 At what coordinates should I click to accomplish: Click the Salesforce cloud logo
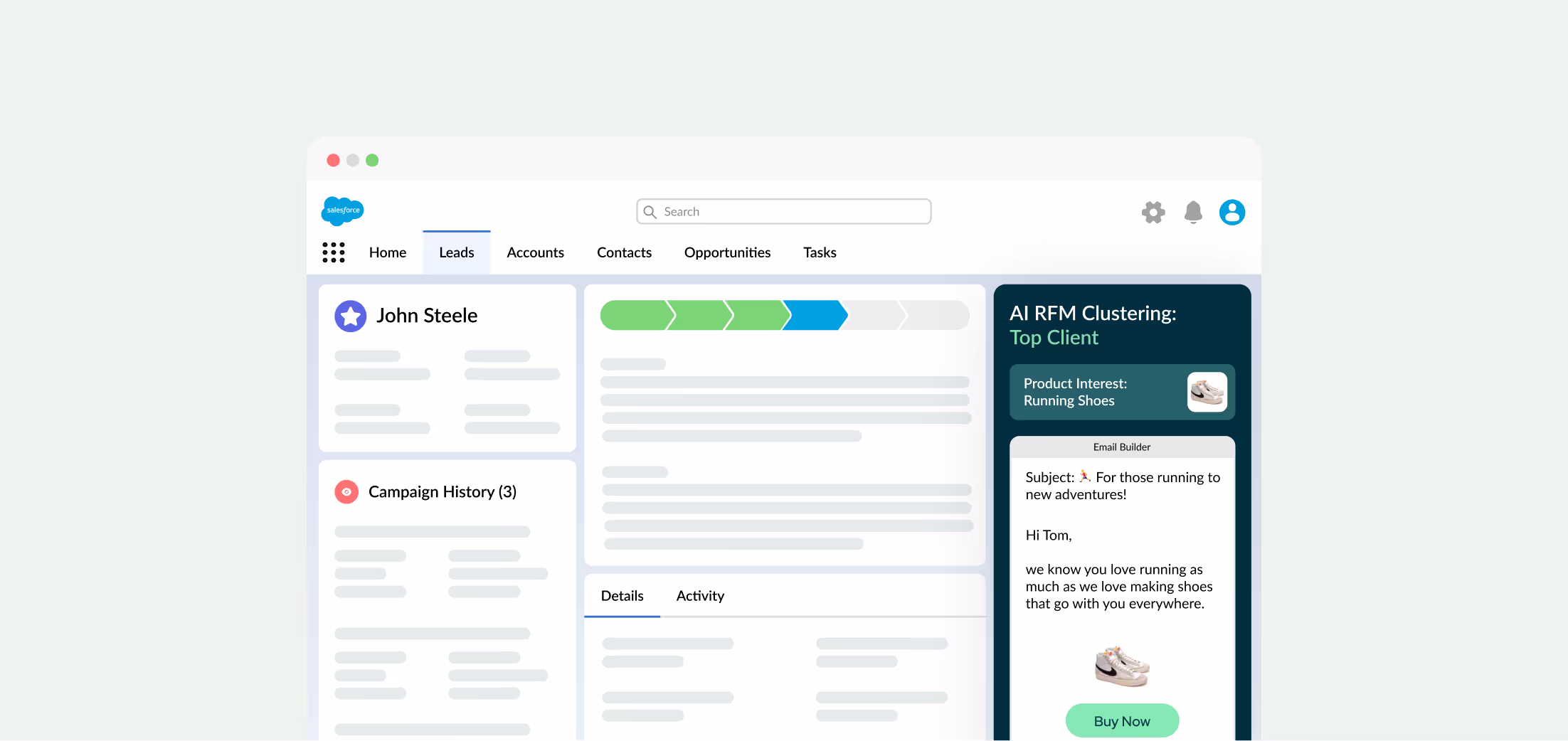(342, 210)
